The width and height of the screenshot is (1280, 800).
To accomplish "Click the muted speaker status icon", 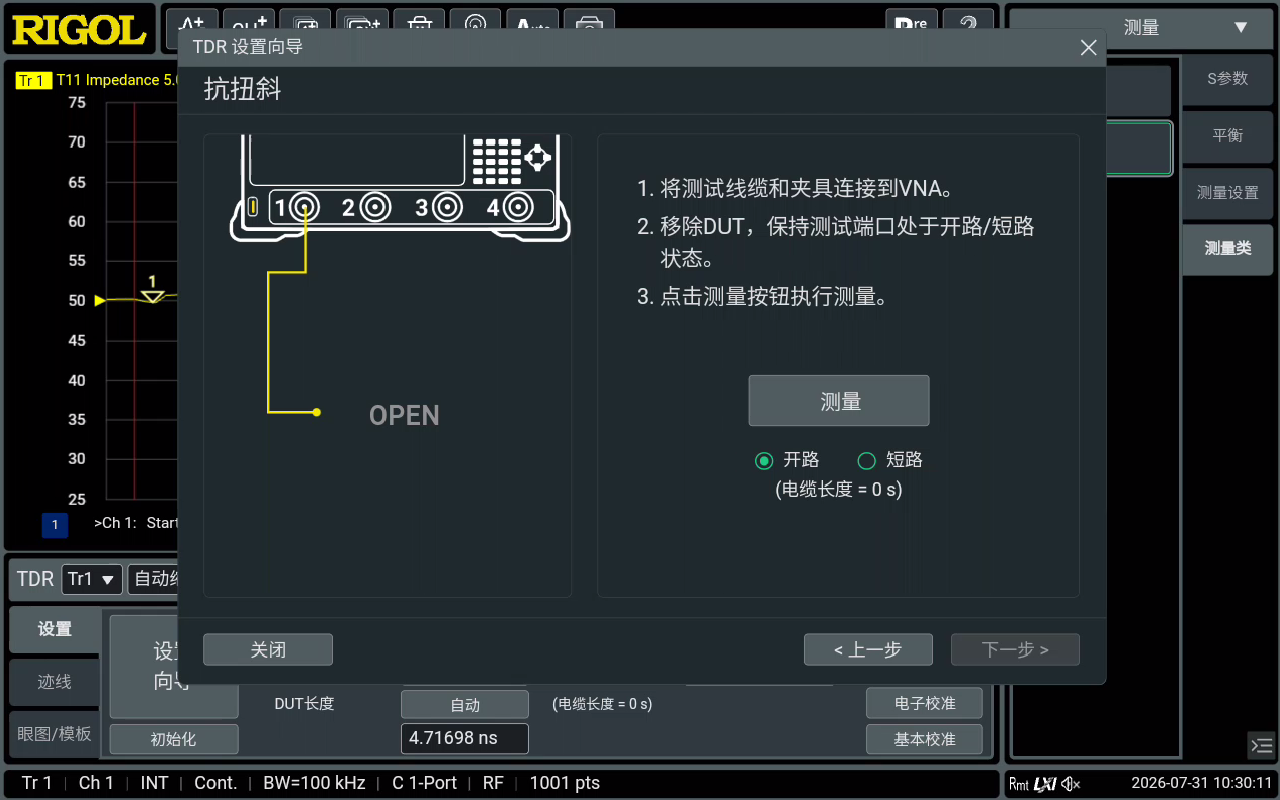I will click(1071, 784).
